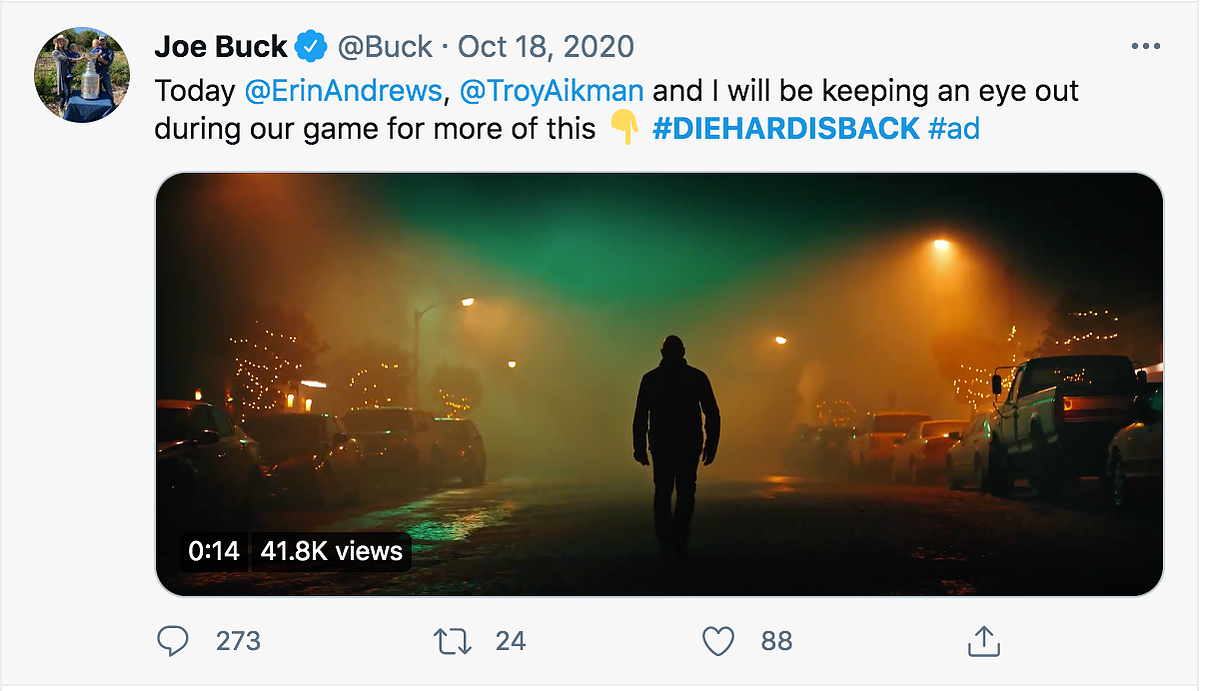
Task: Open the @TroyAikman mention link
Action: [551, 91]
